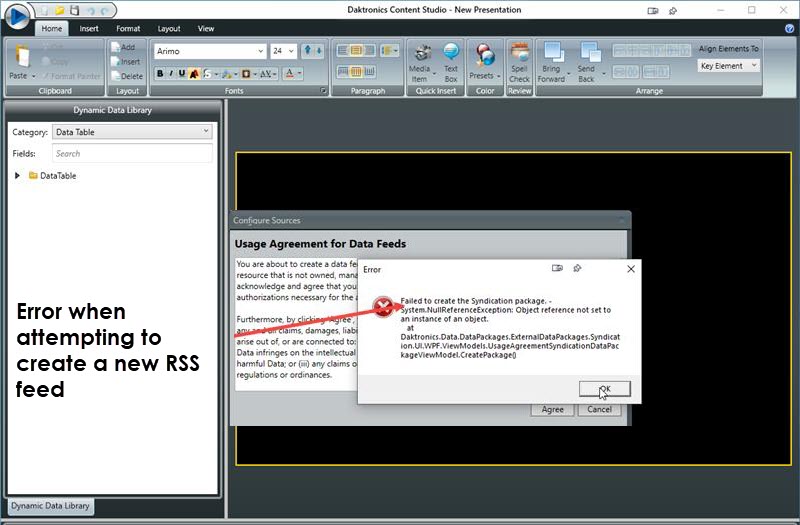800x525 pixels.
Task: Open the Layout ribbon tab
Action: point(169,29)
